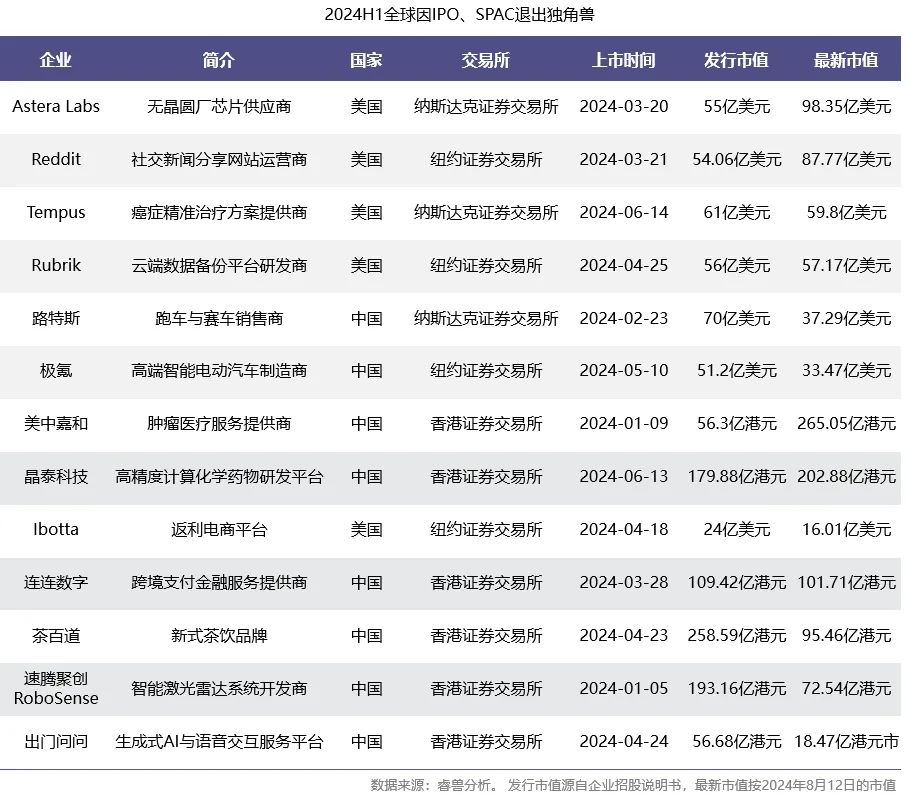Image resolution: width=908 pixels, height=800 pixels.
Task: Click description '生成式AI与语音交互服务平台'
Action: point(218,741)
